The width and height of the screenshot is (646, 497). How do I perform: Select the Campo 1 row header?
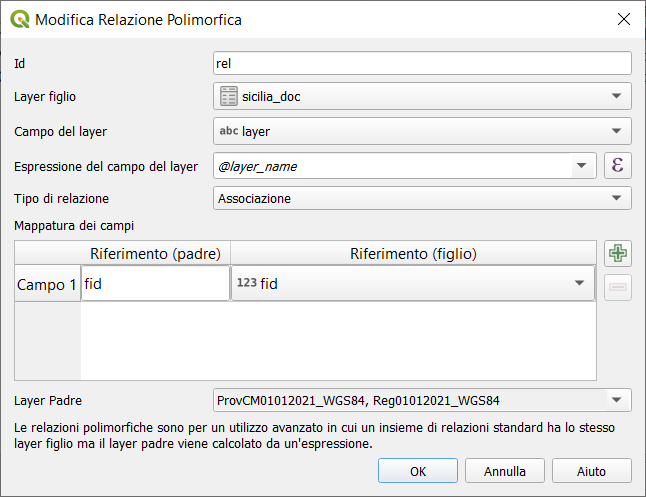[47, 284]
